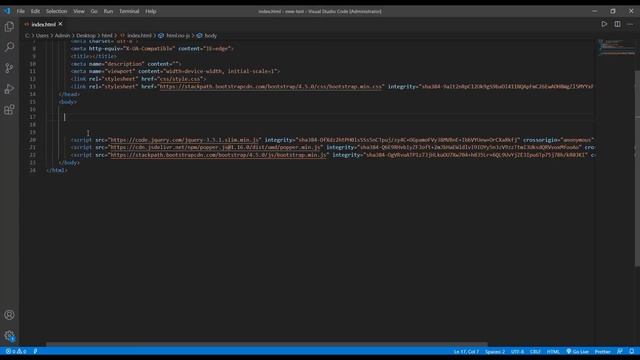Click the errors and warnings status indicator
This screenshot has height=360, width=640.
[16, 351]
